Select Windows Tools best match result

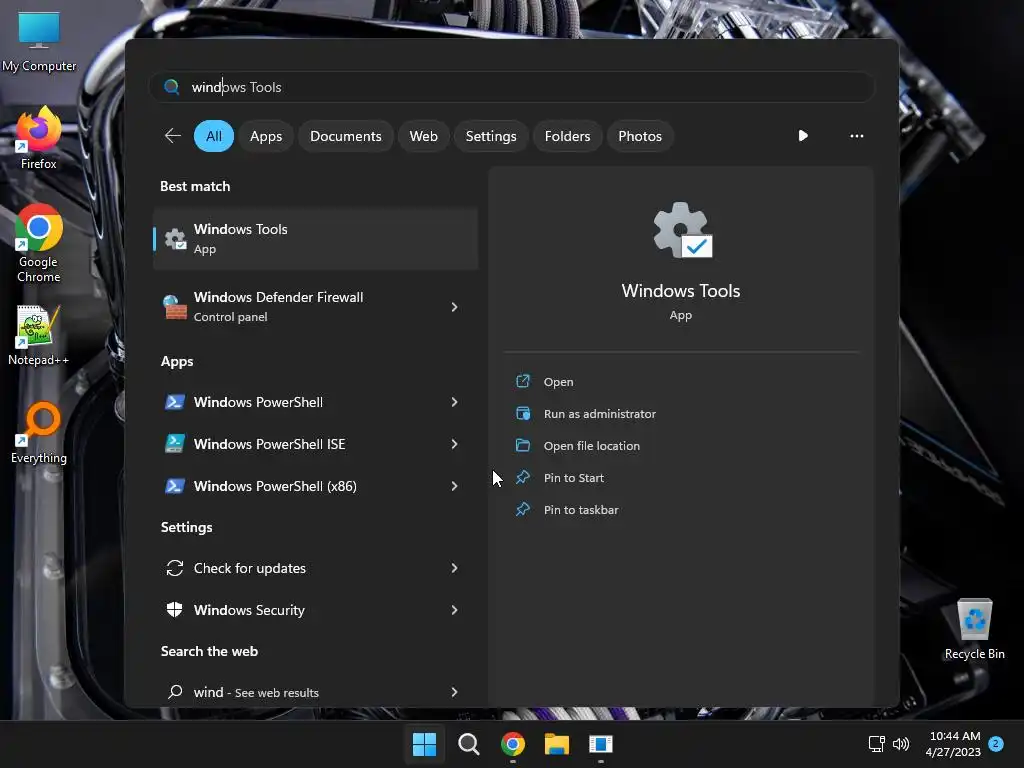click(x=315, y=239)
